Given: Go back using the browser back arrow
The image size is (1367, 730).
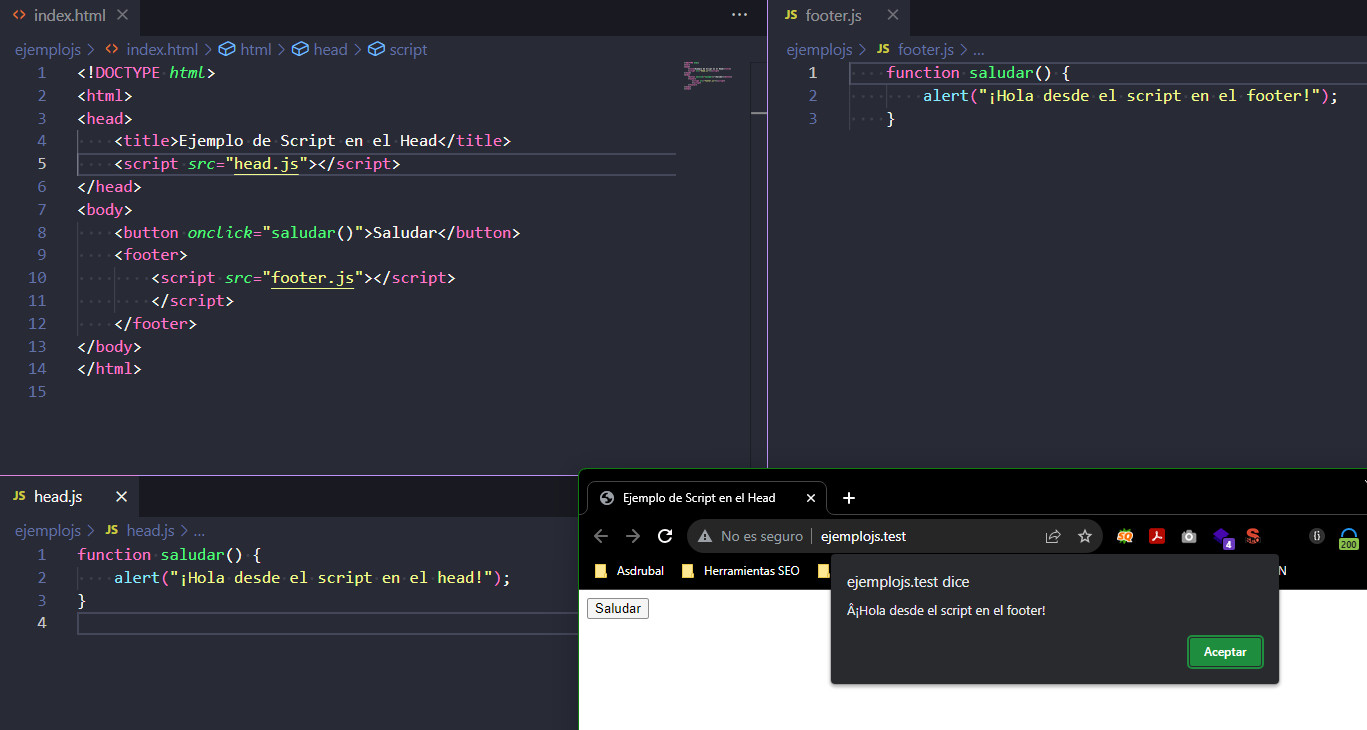Looking at the screenshot, I should (601, 536).
